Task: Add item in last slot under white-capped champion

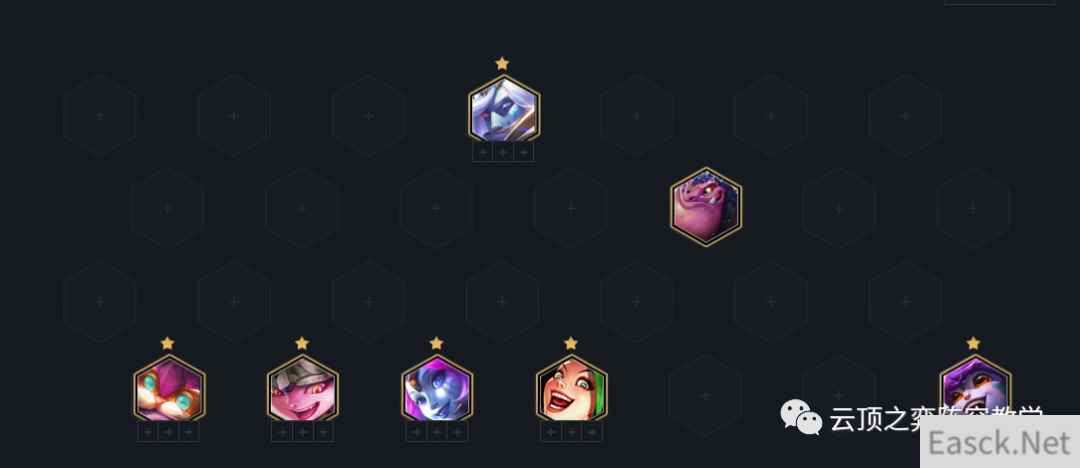Action: [324, 432]
